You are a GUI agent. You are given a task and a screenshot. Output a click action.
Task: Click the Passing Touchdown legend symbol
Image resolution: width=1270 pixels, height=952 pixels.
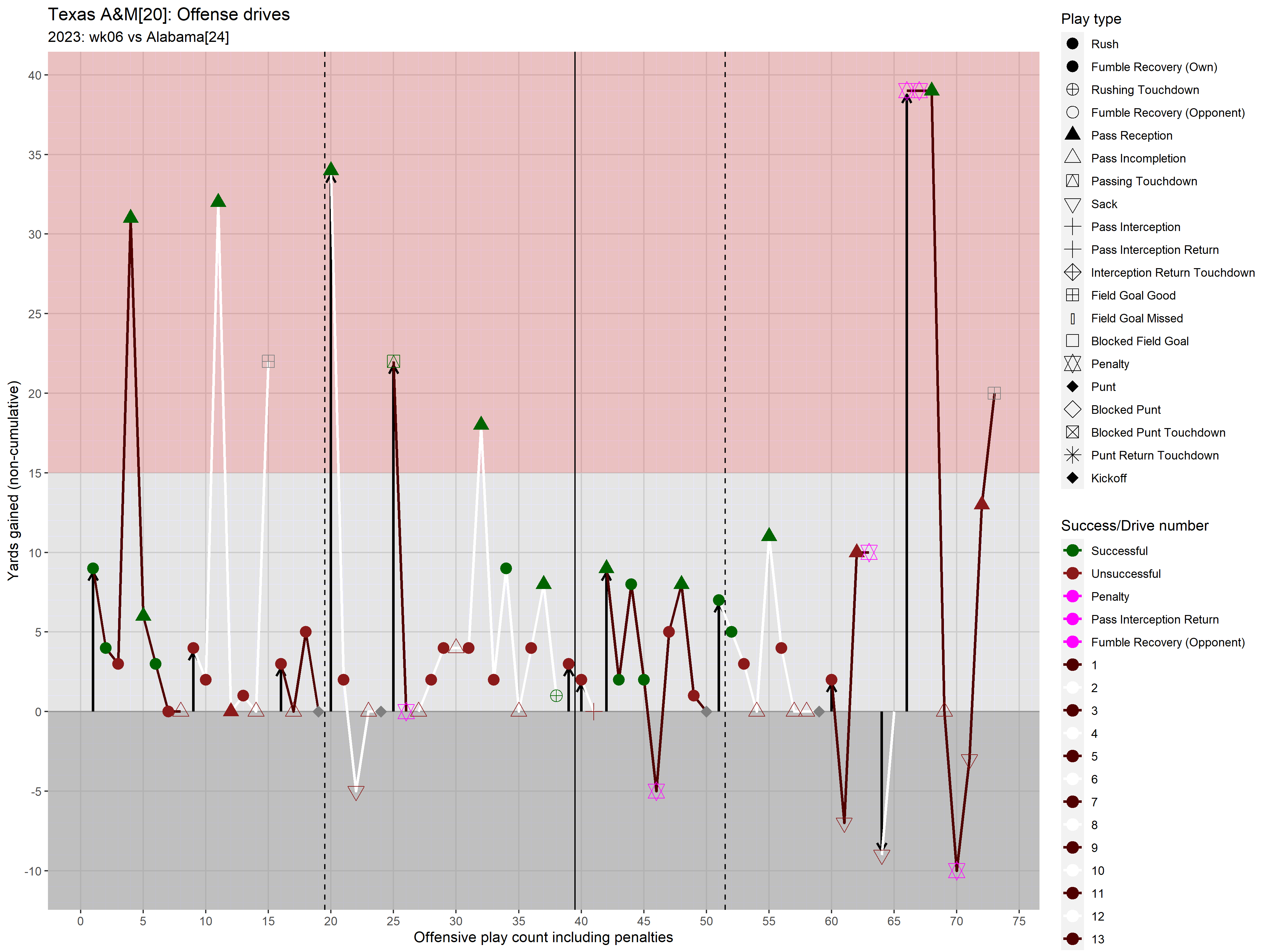[x=1072, y=181]
